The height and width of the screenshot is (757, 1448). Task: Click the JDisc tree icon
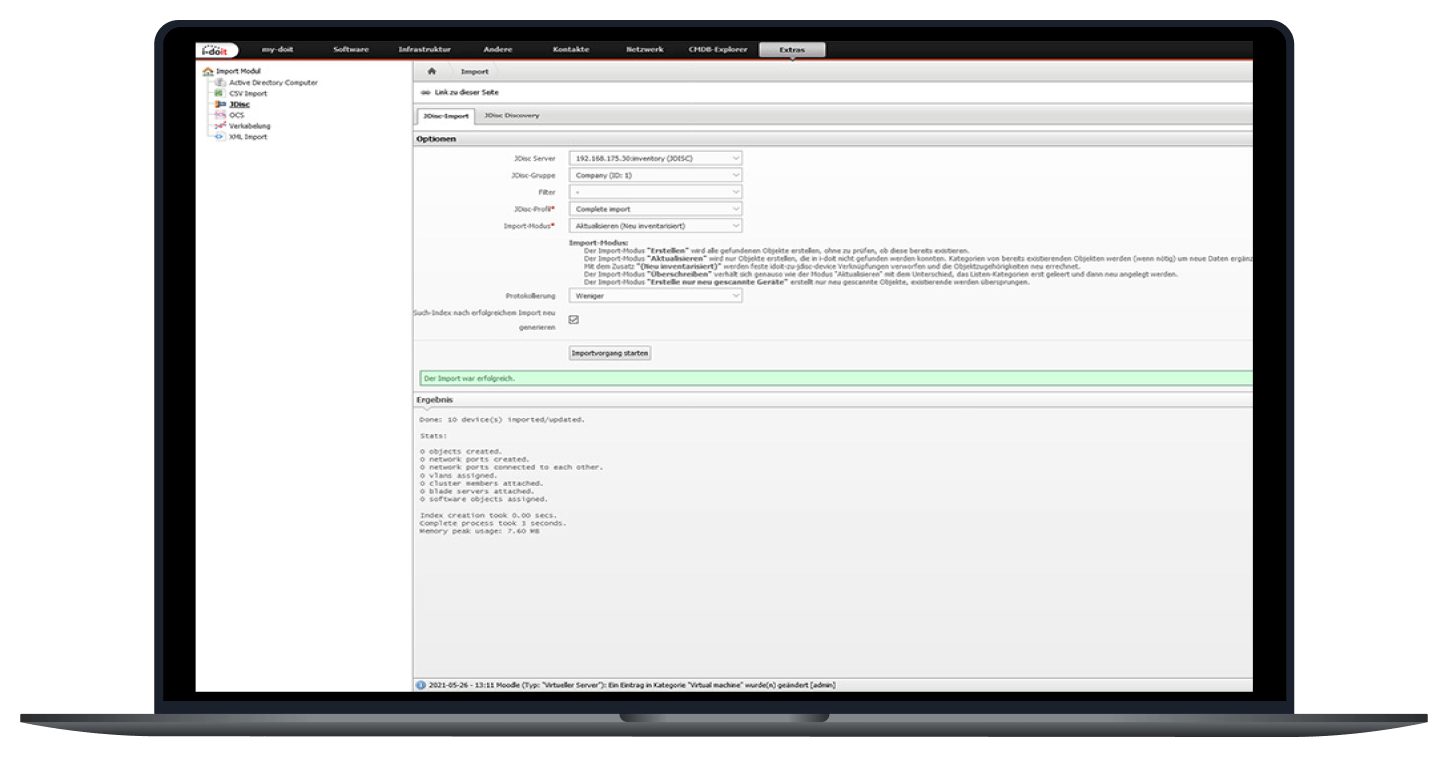click(x=220, y=104)
